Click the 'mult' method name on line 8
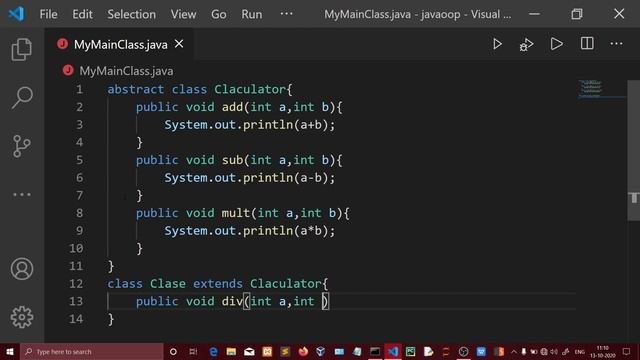This screenshot has height=360, width=640. [x=236, y=213]
